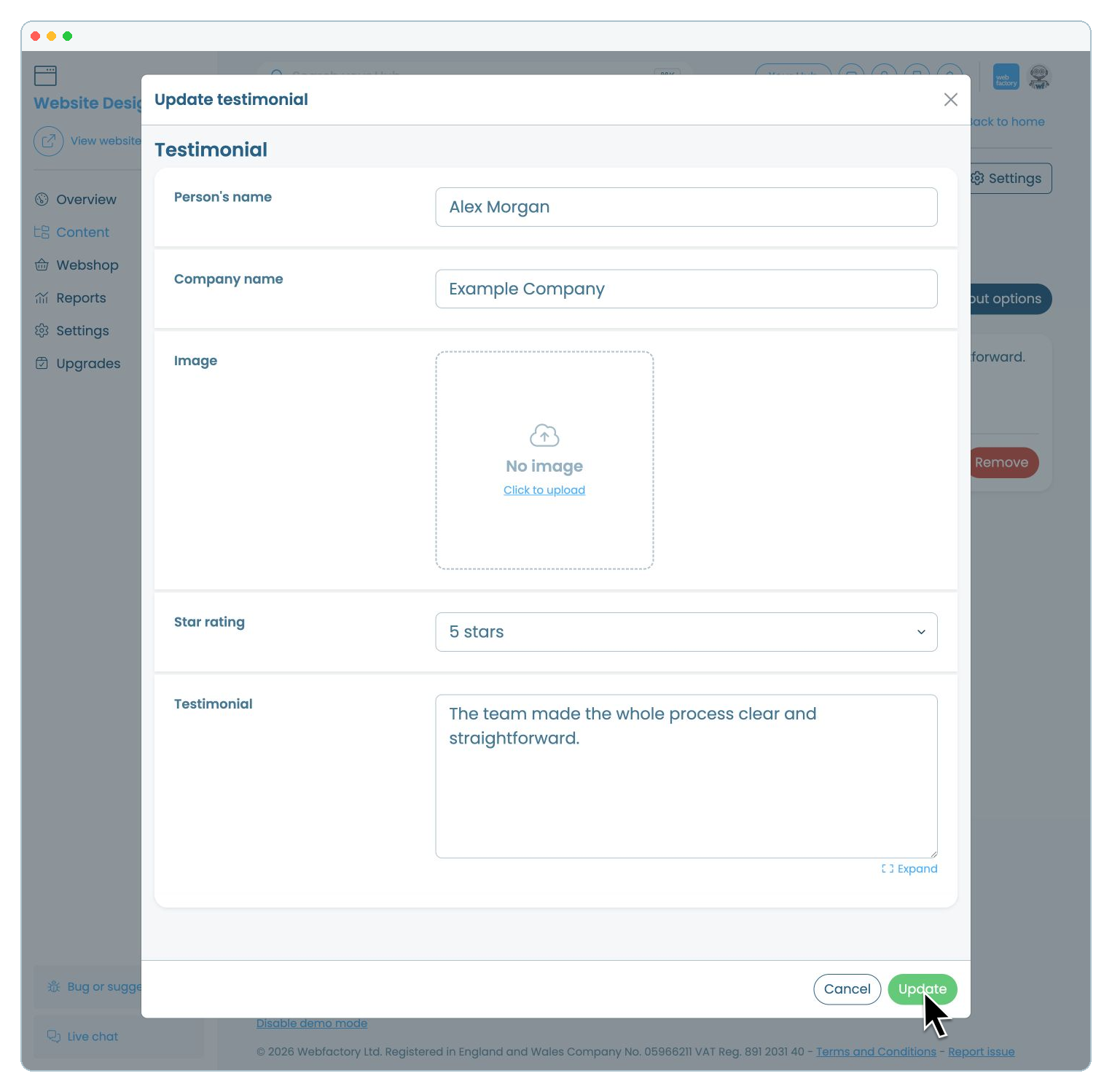Go back to home via the top-right link
The height and width of the screenshot is (1092, 1112).
pyautogui.click(x=1008, y=122)
